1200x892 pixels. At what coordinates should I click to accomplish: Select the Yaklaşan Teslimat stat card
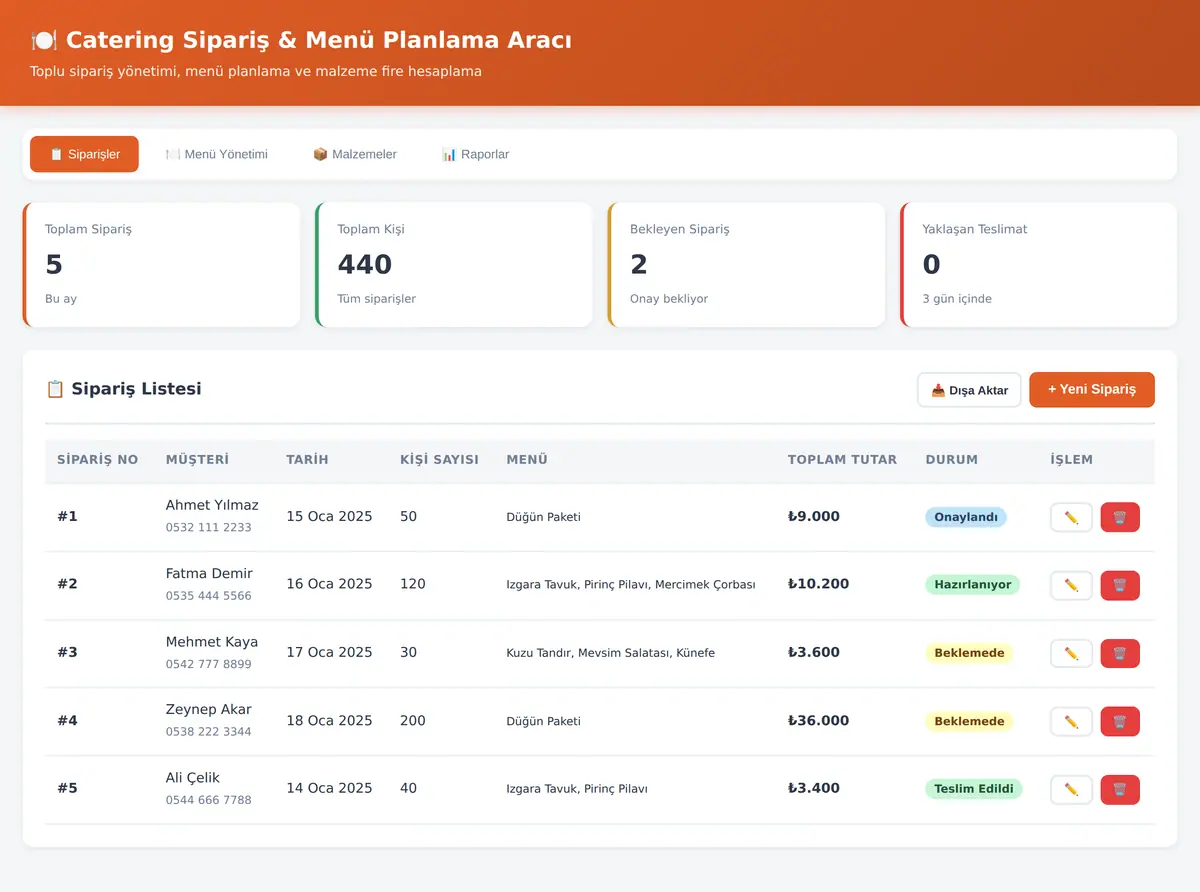tap(1038, 265)
